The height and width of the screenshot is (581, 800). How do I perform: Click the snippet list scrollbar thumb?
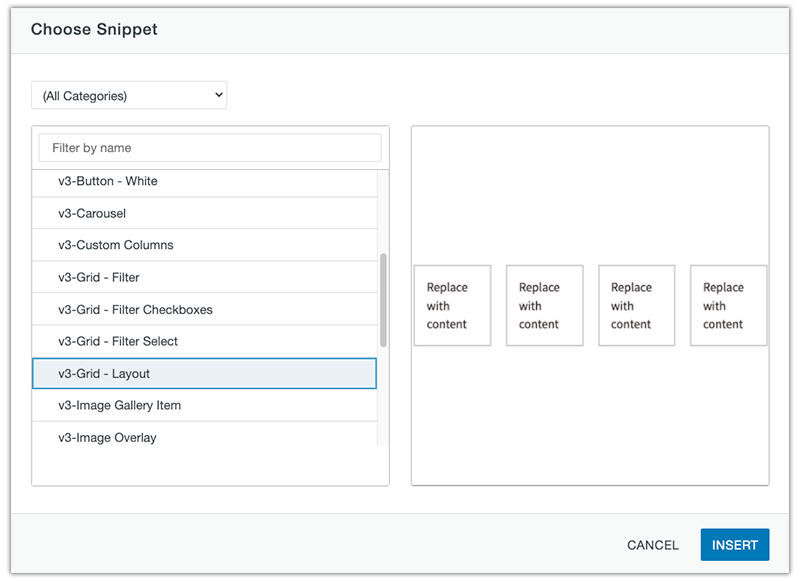383,300
